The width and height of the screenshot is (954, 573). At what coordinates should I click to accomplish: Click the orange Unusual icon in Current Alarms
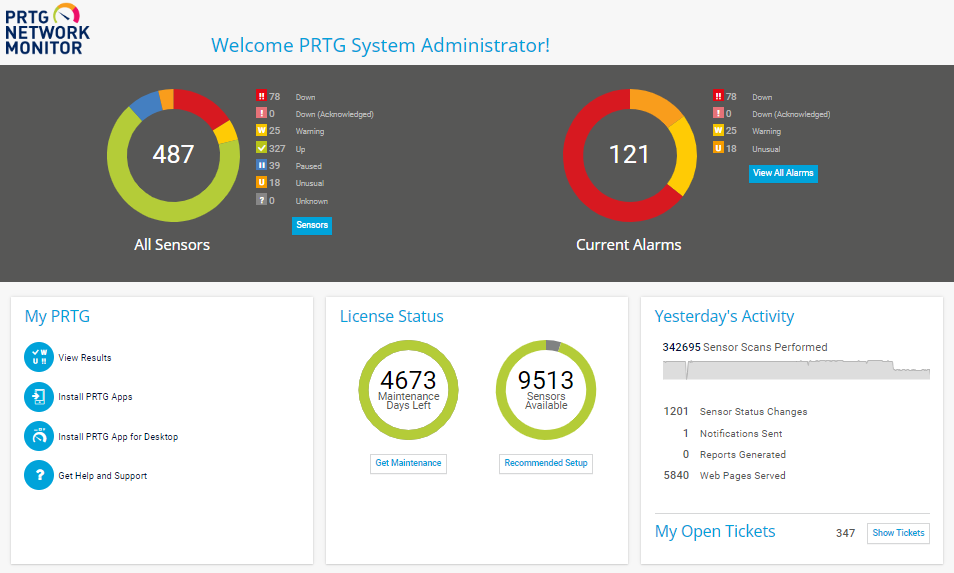[718, 148]
